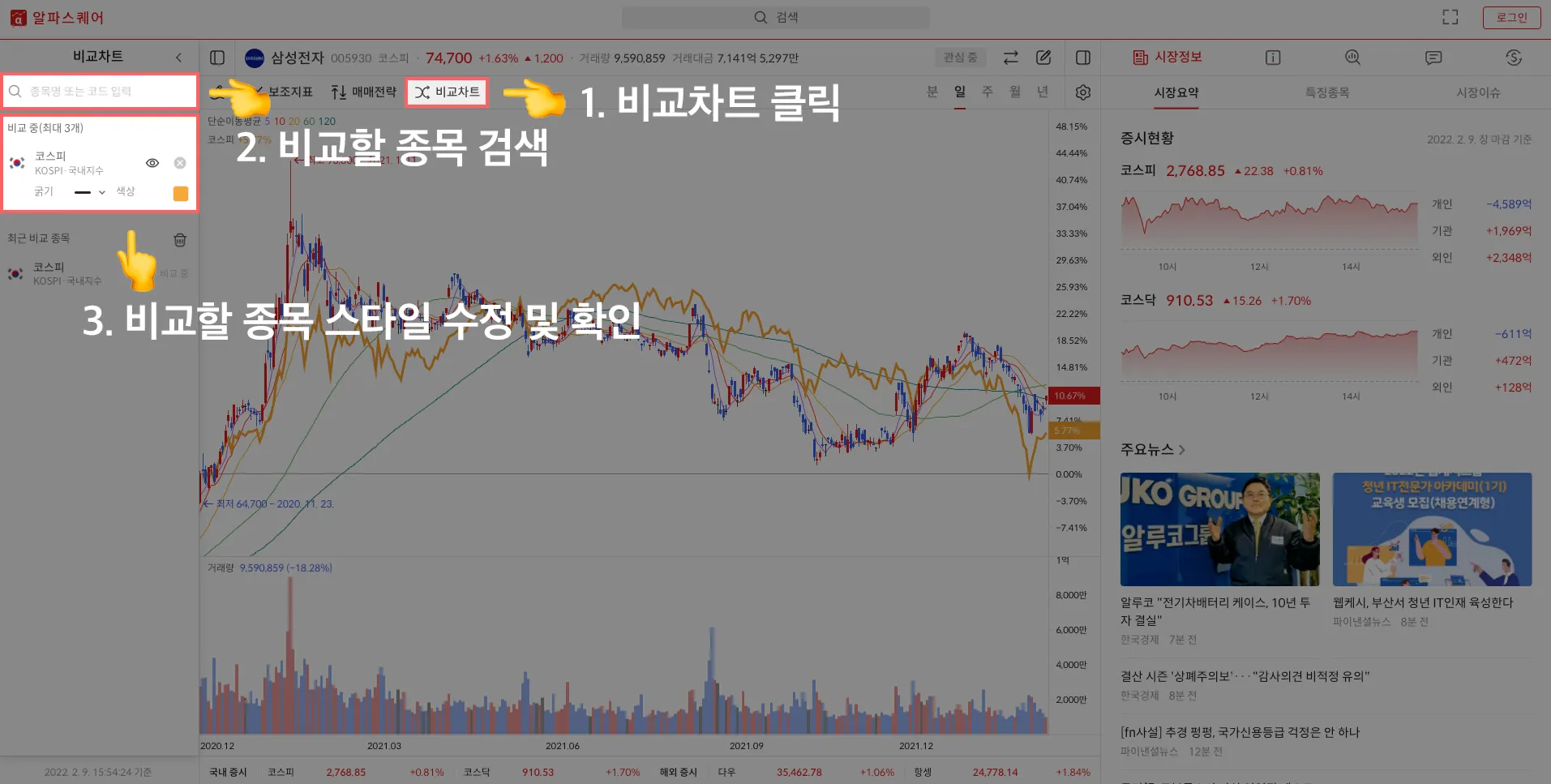Click the 비교차트 chart toolbar button
This screenshot has width=1551, height=784.
click(448, 92)
